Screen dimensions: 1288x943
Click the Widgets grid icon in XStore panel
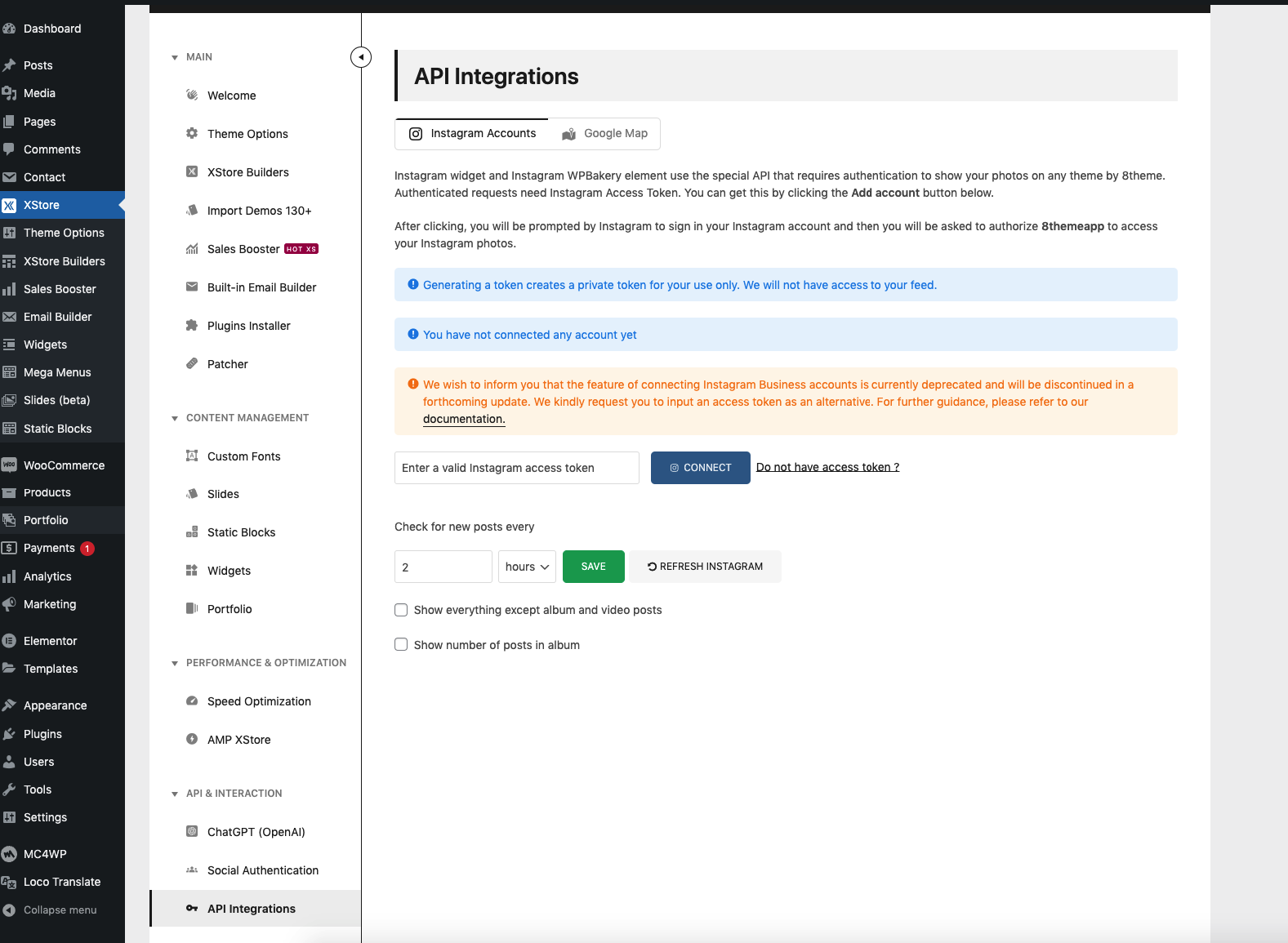coord(192,570)
